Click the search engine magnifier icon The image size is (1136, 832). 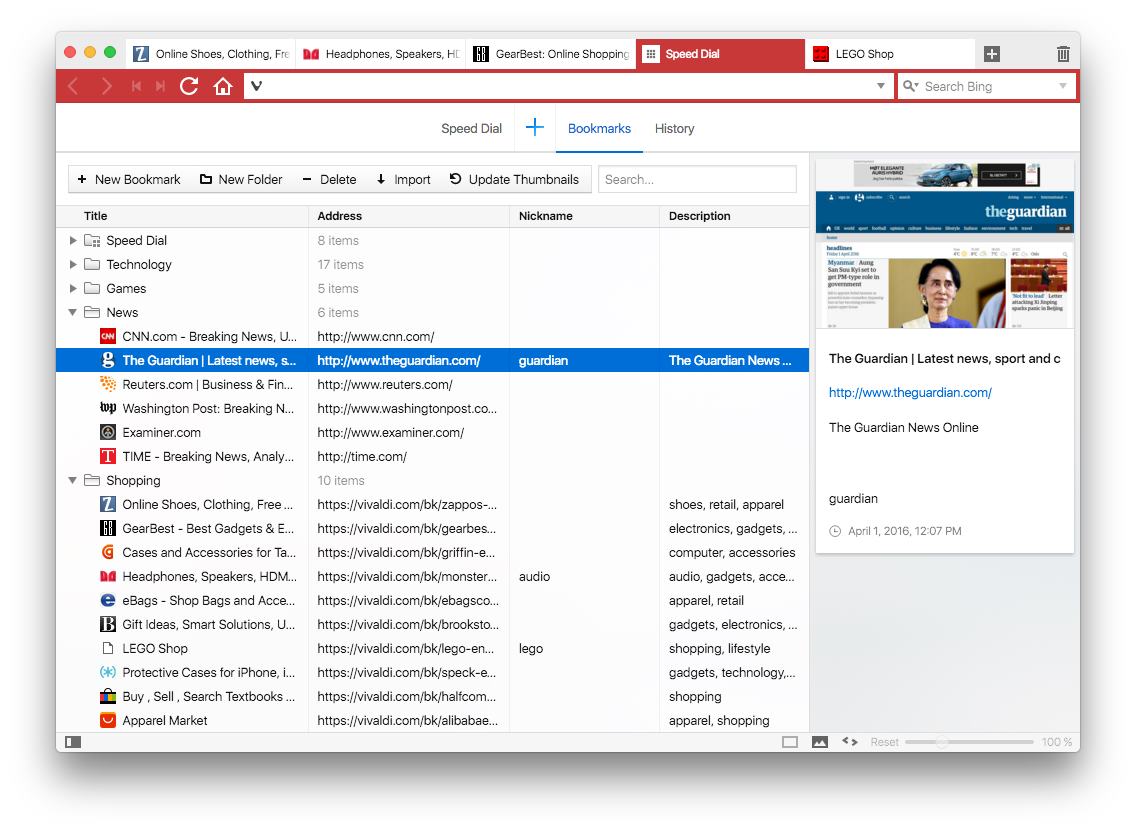click(910, 86)
